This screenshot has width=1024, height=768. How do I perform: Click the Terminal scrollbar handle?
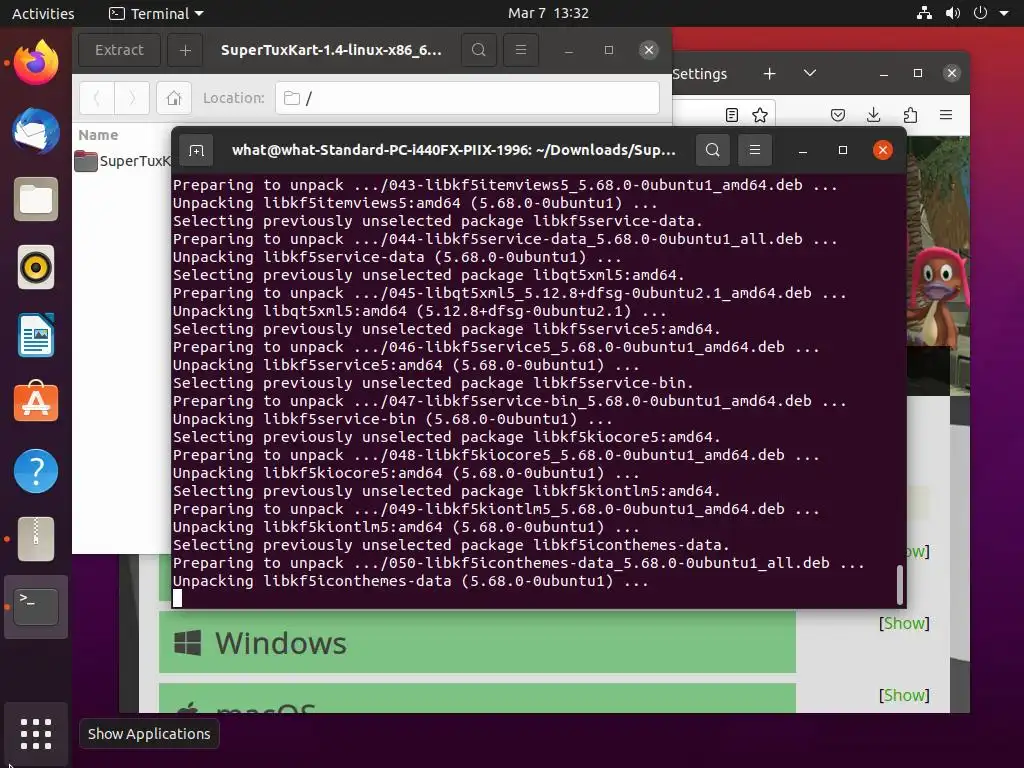(x=900, y=584)
